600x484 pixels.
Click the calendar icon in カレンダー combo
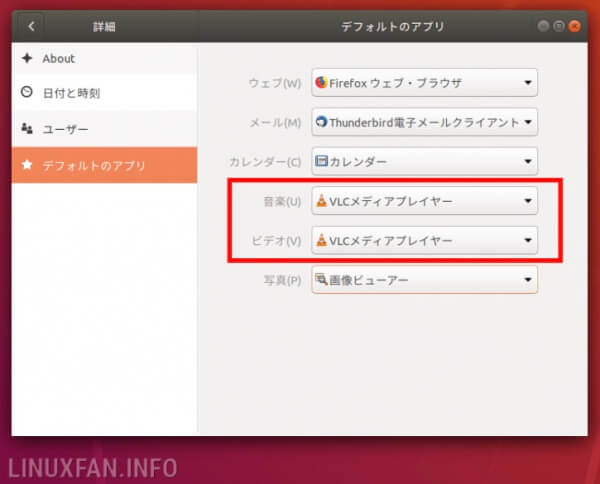(x=321, y=161)
